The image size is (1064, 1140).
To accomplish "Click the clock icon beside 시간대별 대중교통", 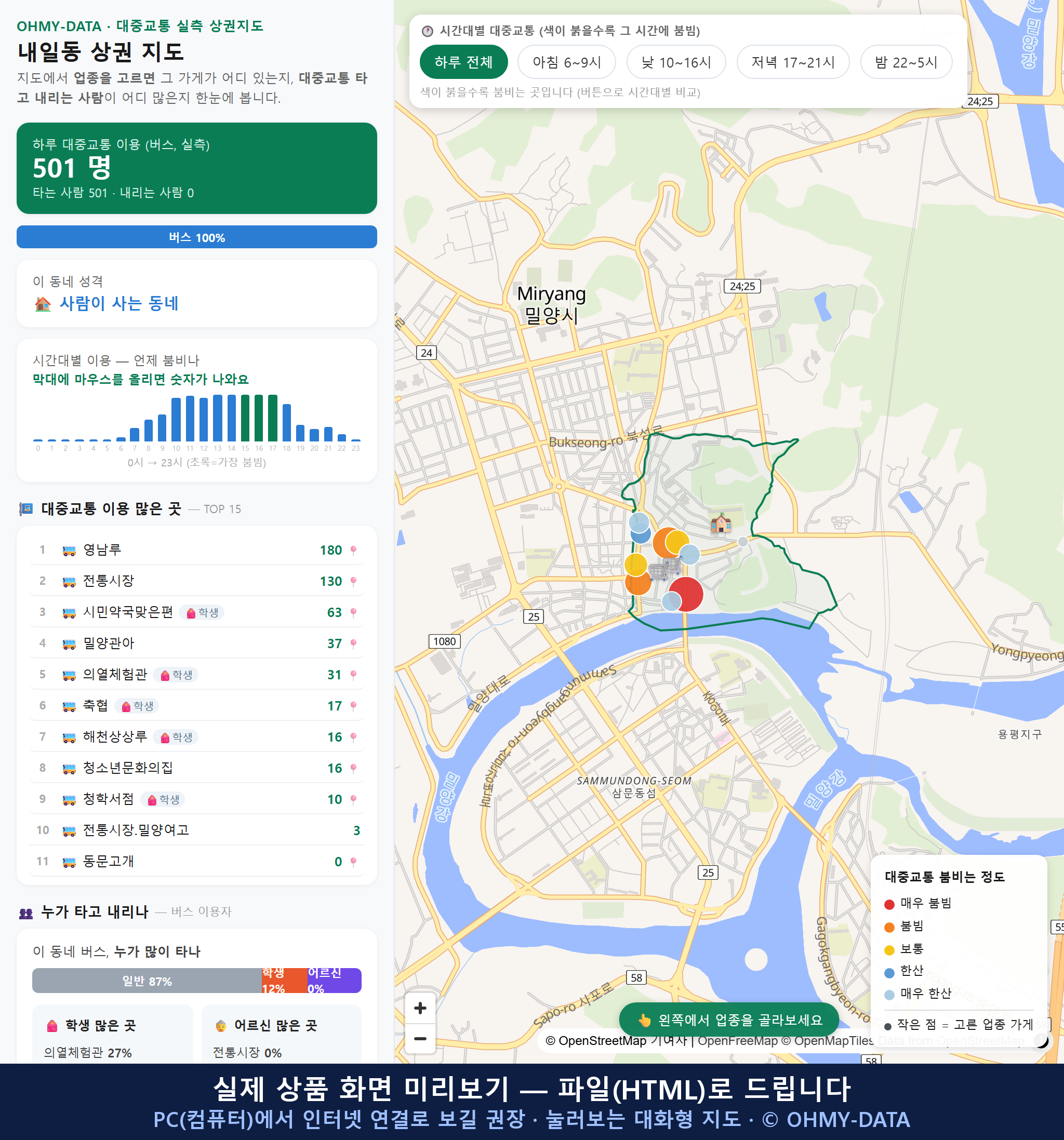I will click(x=428, y=31).
